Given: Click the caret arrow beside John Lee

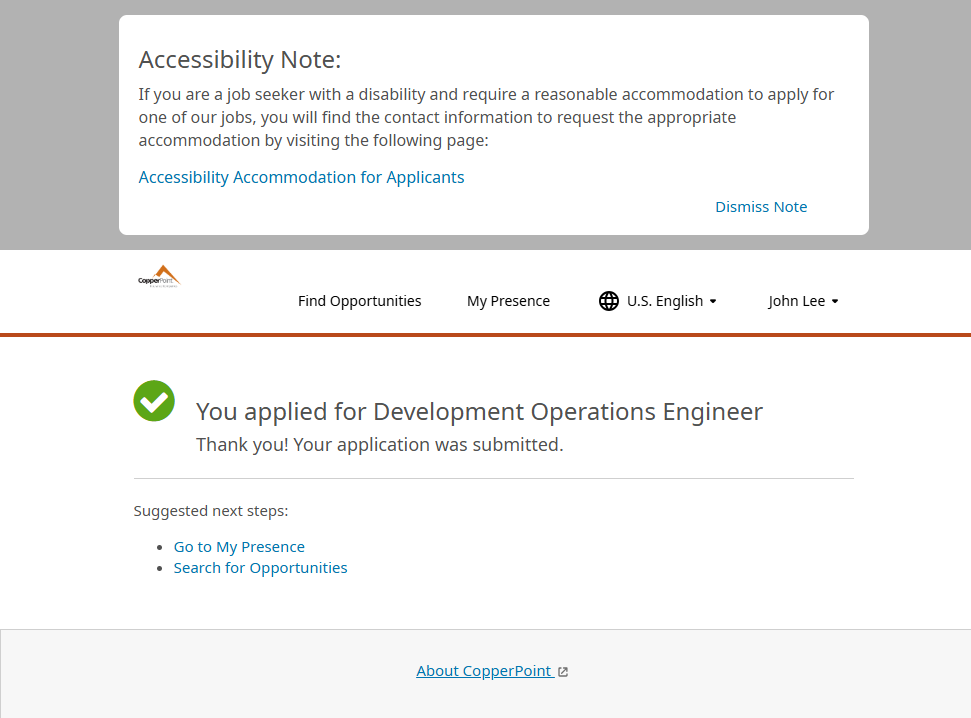Looking at the screenshot, I should 835,302.
